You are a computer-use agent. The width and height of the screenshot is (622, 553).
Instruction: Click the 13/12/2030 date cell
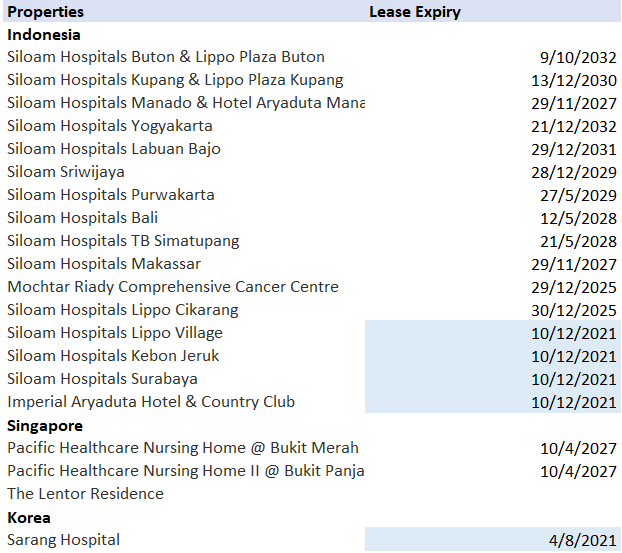(x=574, y=81)
